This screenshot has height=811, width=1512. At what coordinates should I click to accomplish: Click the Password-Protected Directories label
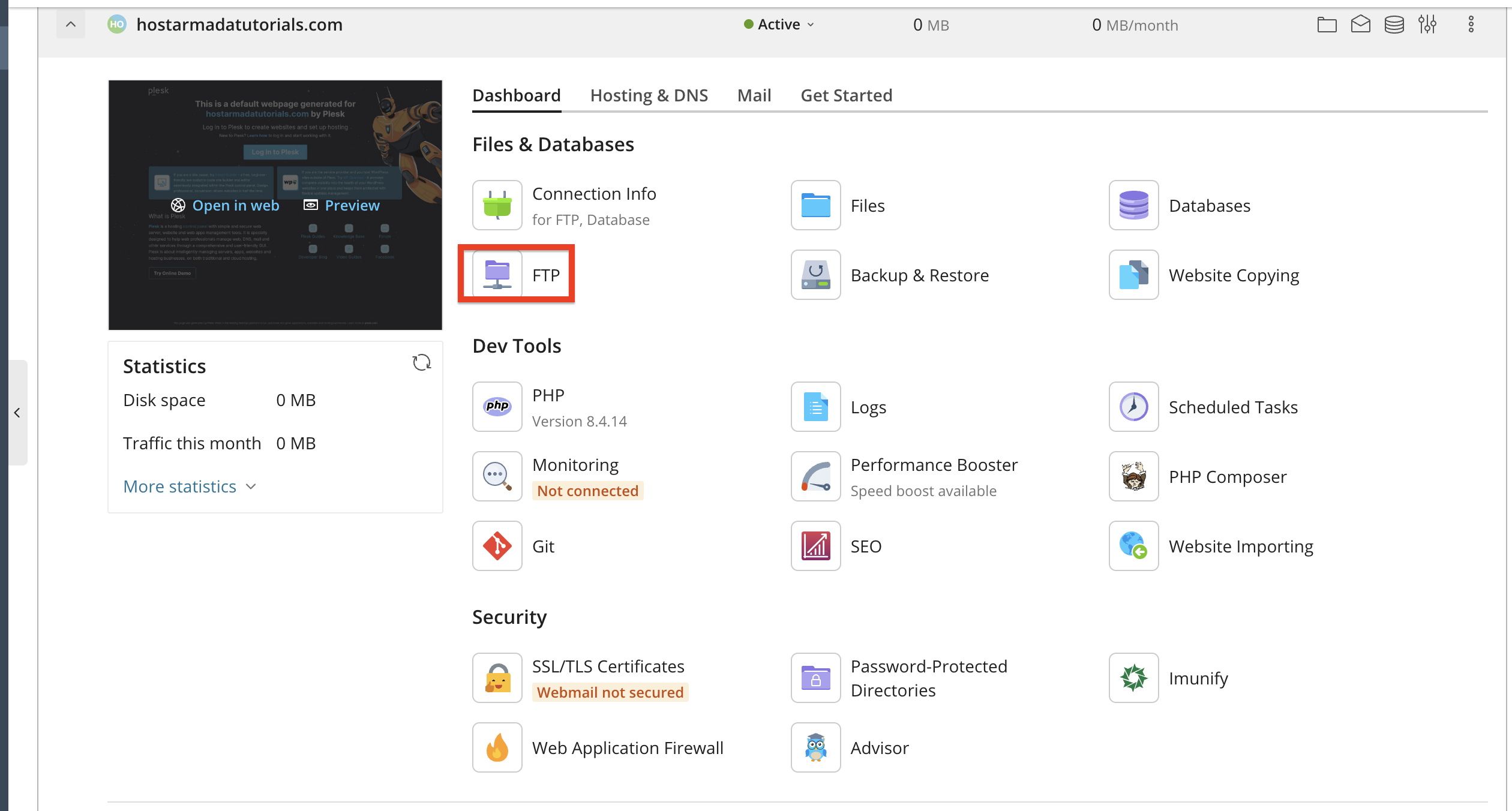[x=929, y=678]
